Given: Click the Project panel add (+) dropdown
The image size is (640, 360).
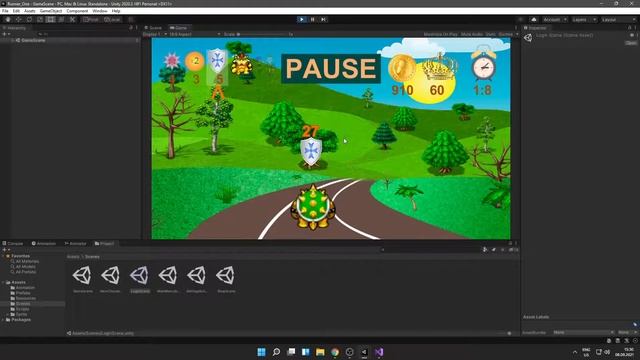Looking at the screenshot, I should pos(6,250).
